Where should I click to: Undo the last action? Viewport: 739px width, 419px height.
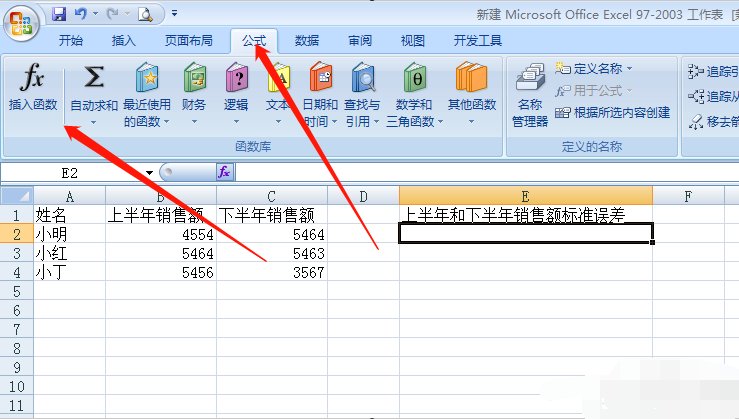(81, 14)
